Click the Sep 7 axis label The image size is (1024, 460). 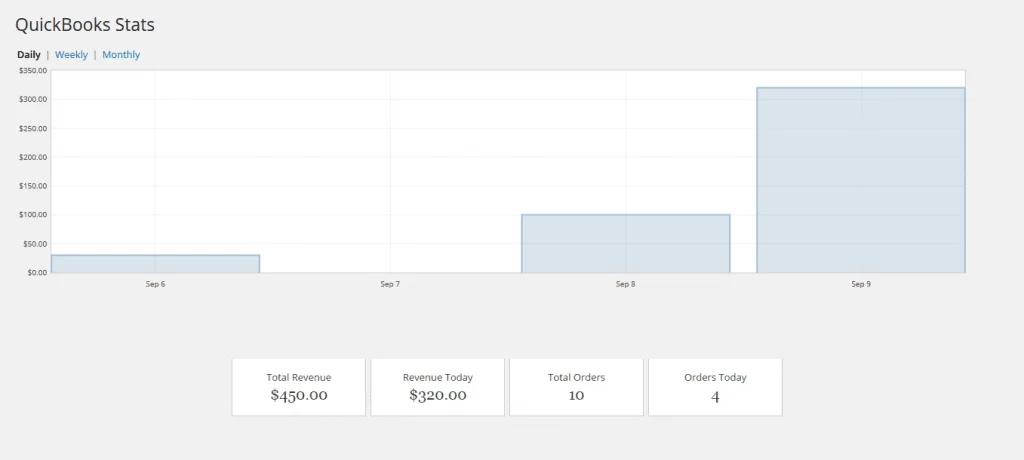point(390,284)
